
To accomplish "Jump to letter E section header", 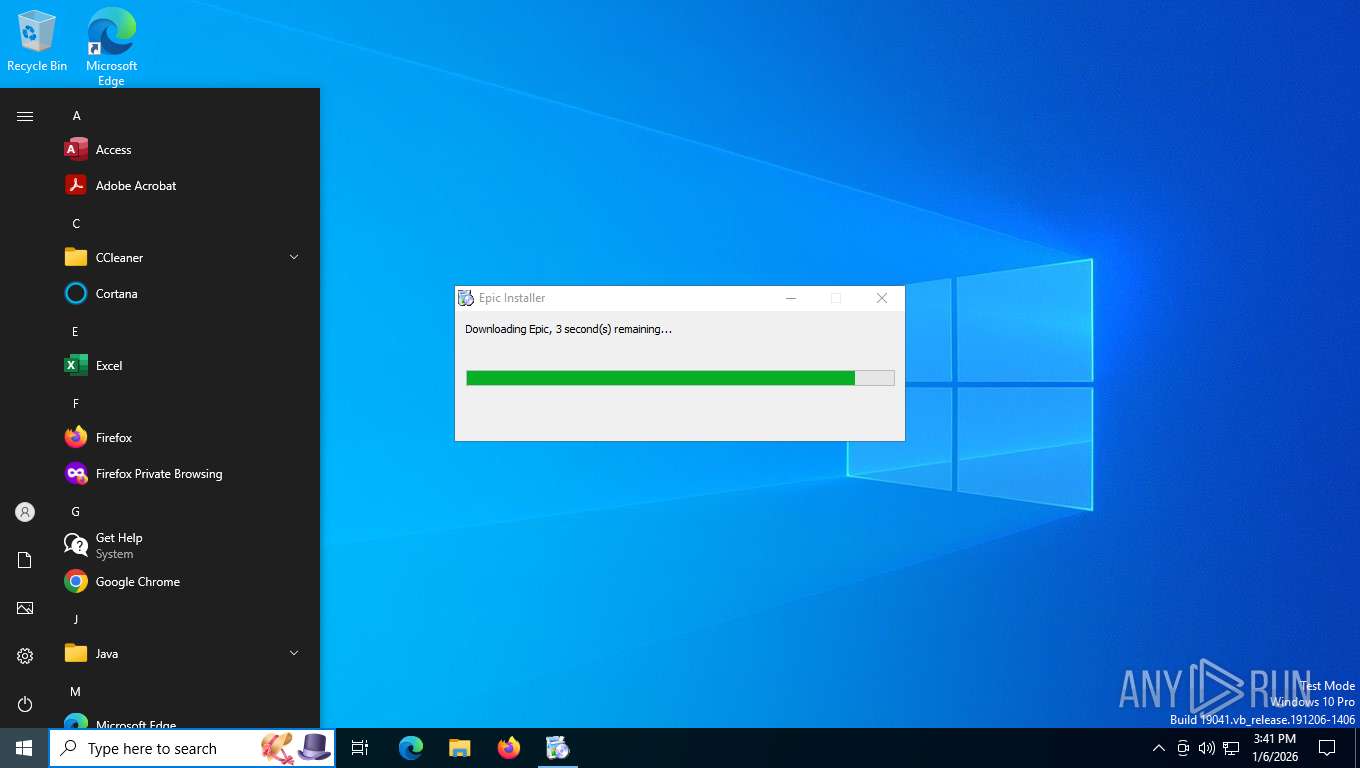I will 75,332.
